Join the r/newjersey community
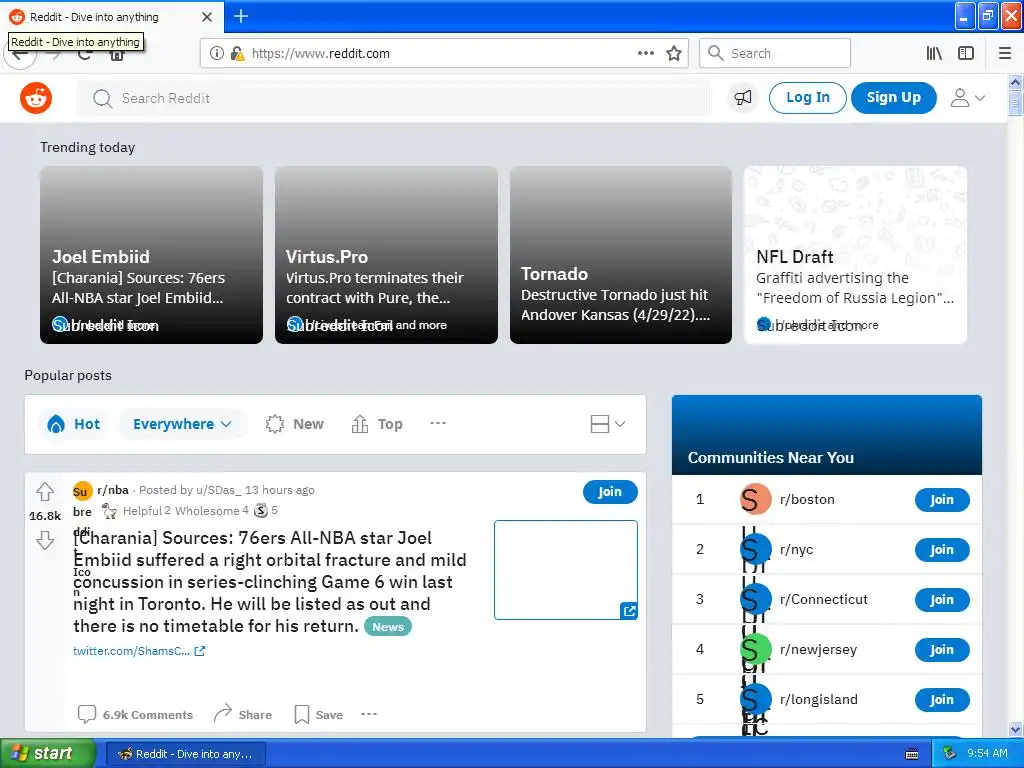1024x768 pixels. (942, 650)
